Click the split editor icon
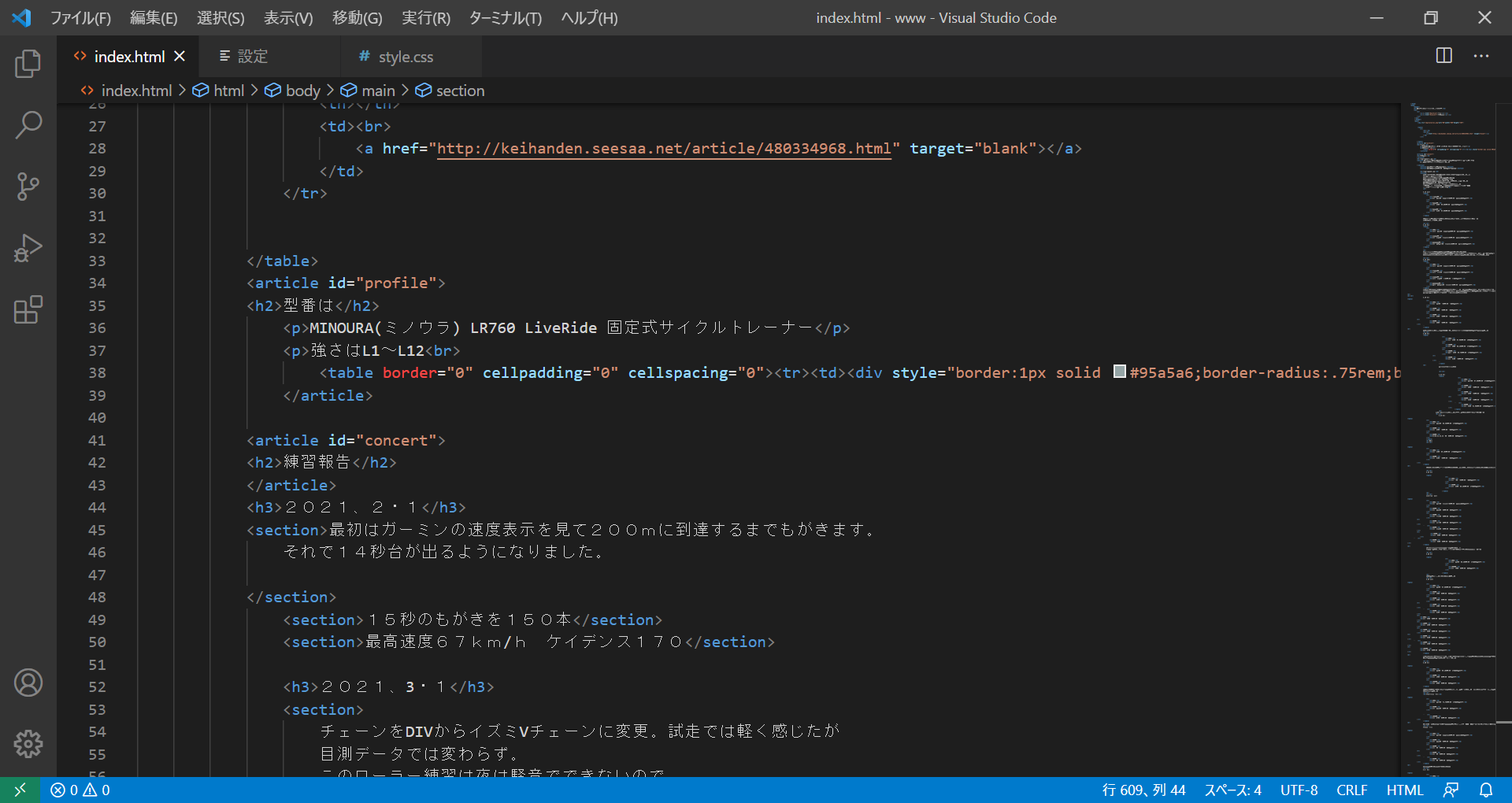 pyautogui.click(x=1444, y=56)
